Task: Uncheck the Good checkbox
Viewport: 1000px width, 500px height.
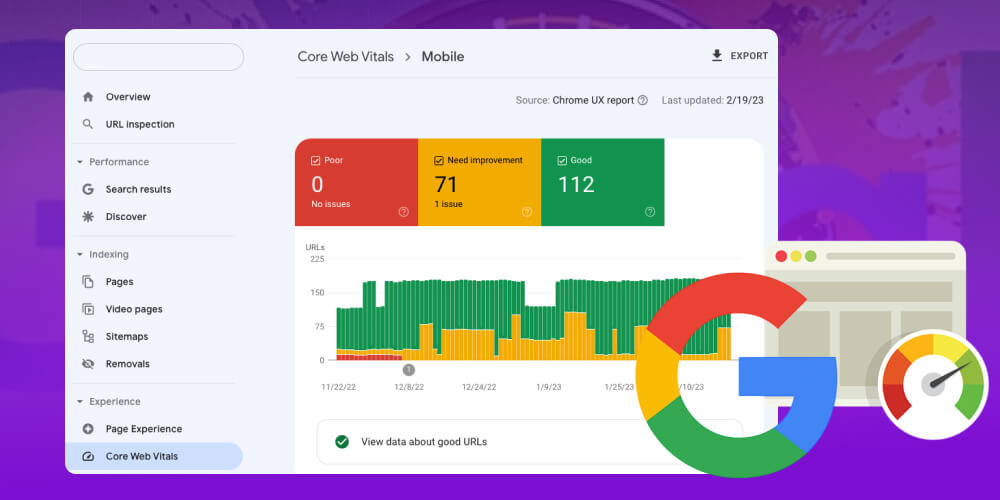Action: click(562, 161)
